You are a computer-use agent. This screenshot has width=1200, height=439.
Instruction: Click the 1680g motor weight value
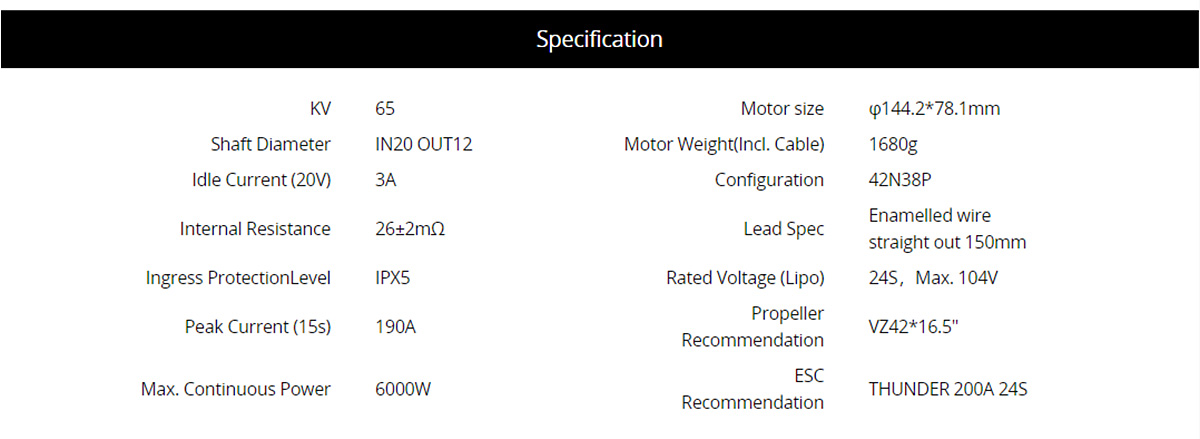(x=893, y=144)
